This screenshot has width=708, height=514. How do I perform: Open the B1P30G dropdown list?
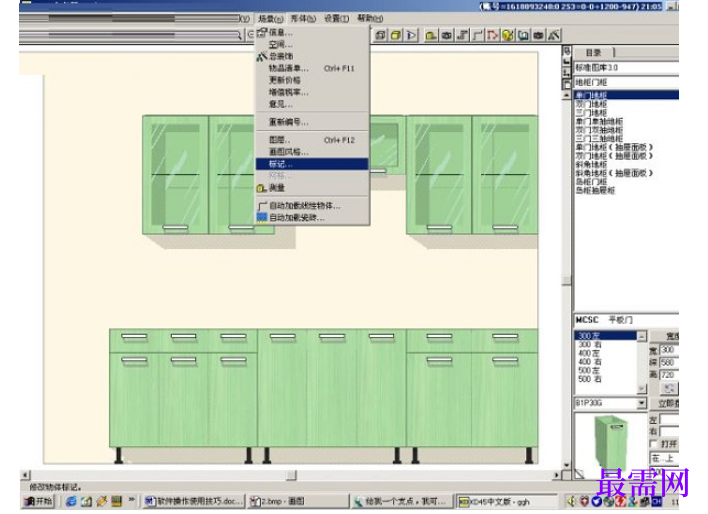(641, 403)
